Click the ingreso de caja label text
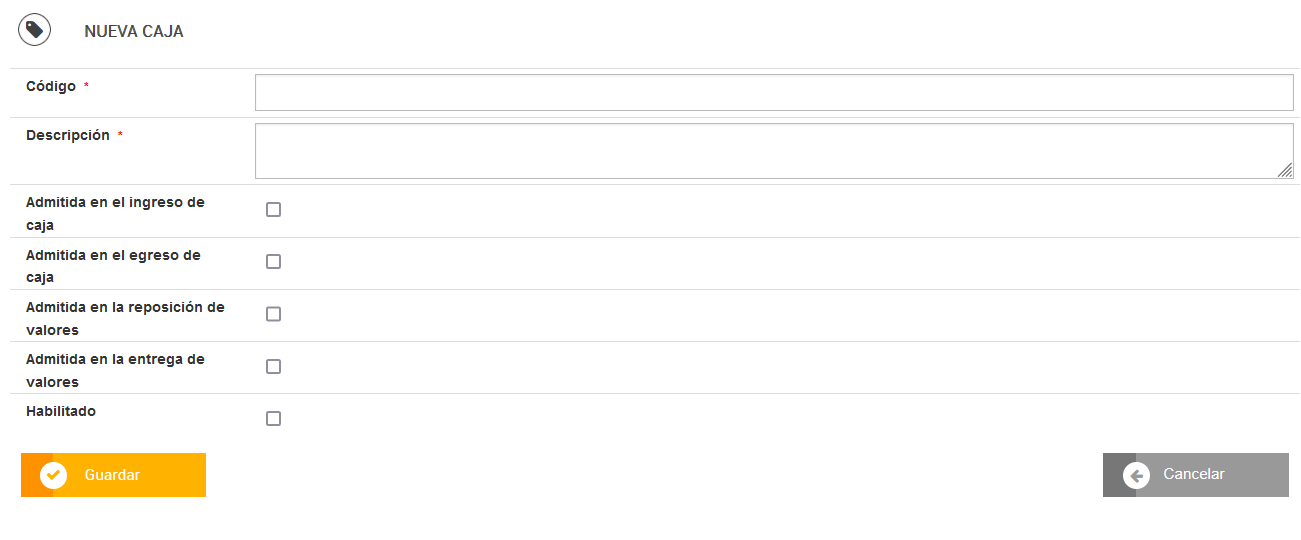 coord(115,213)
